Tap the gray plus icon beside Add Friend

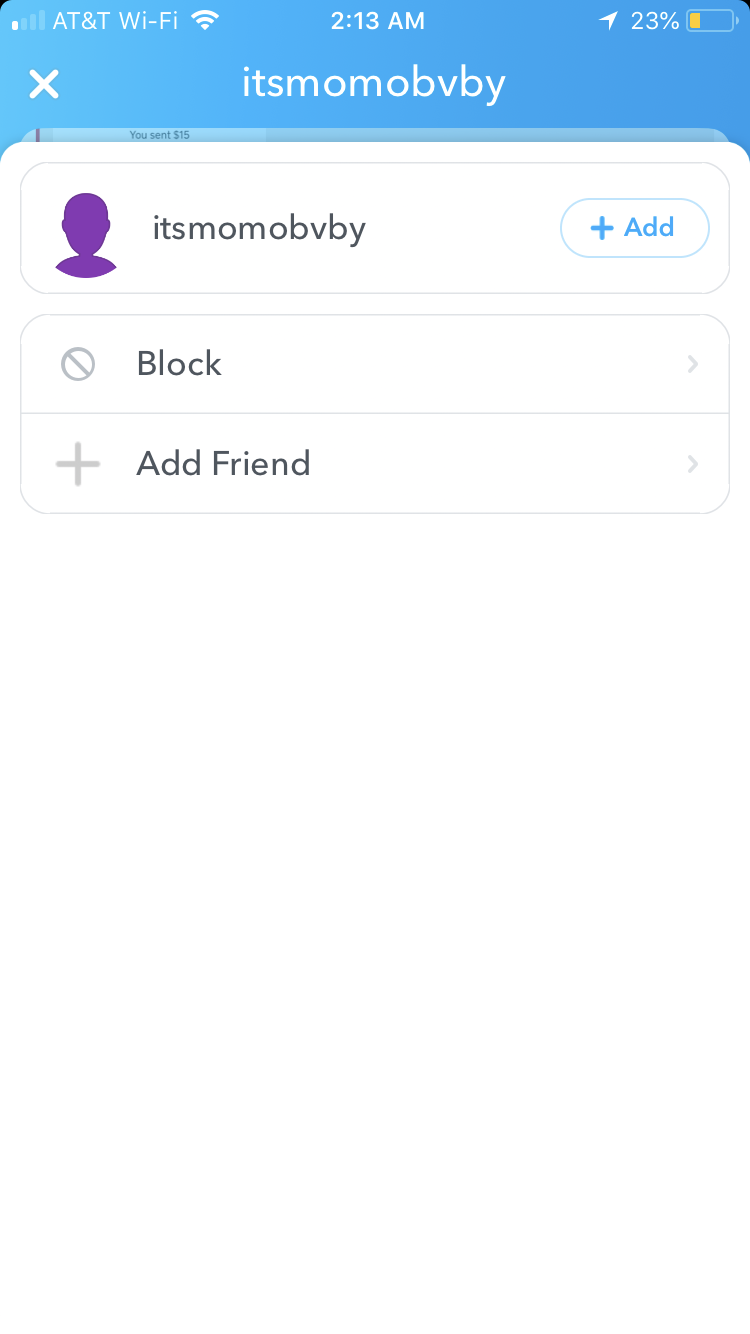pos(78,464)
